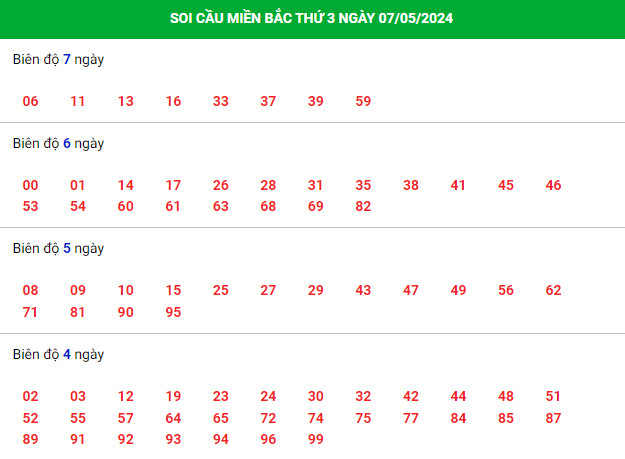This screenshot has height=459, width=625.
Task: Click number 27 in the 5-day section
Action: 268,290
